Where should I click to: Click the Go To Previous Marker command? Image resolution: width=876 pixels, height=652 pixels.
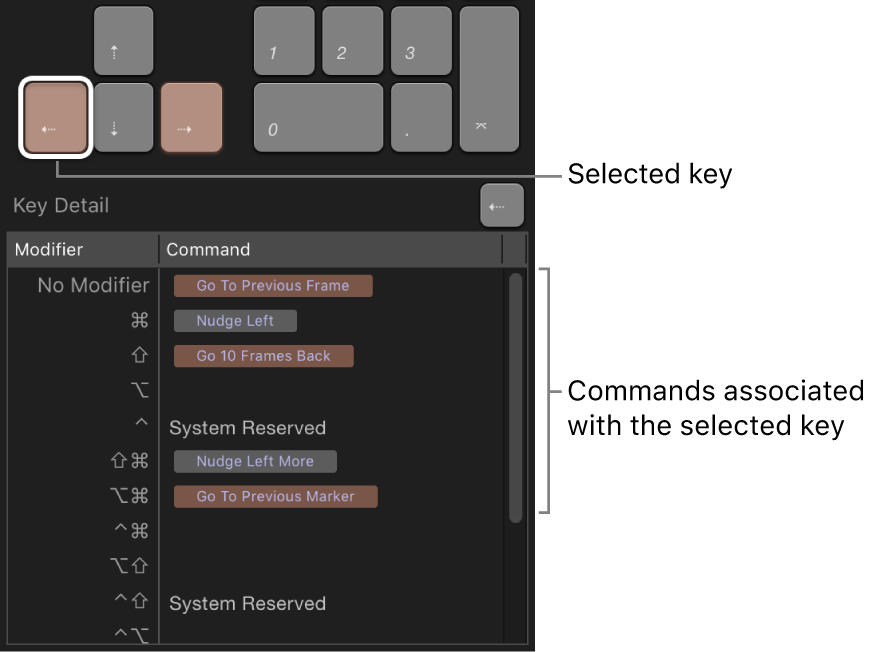click(x=275, y=496)
